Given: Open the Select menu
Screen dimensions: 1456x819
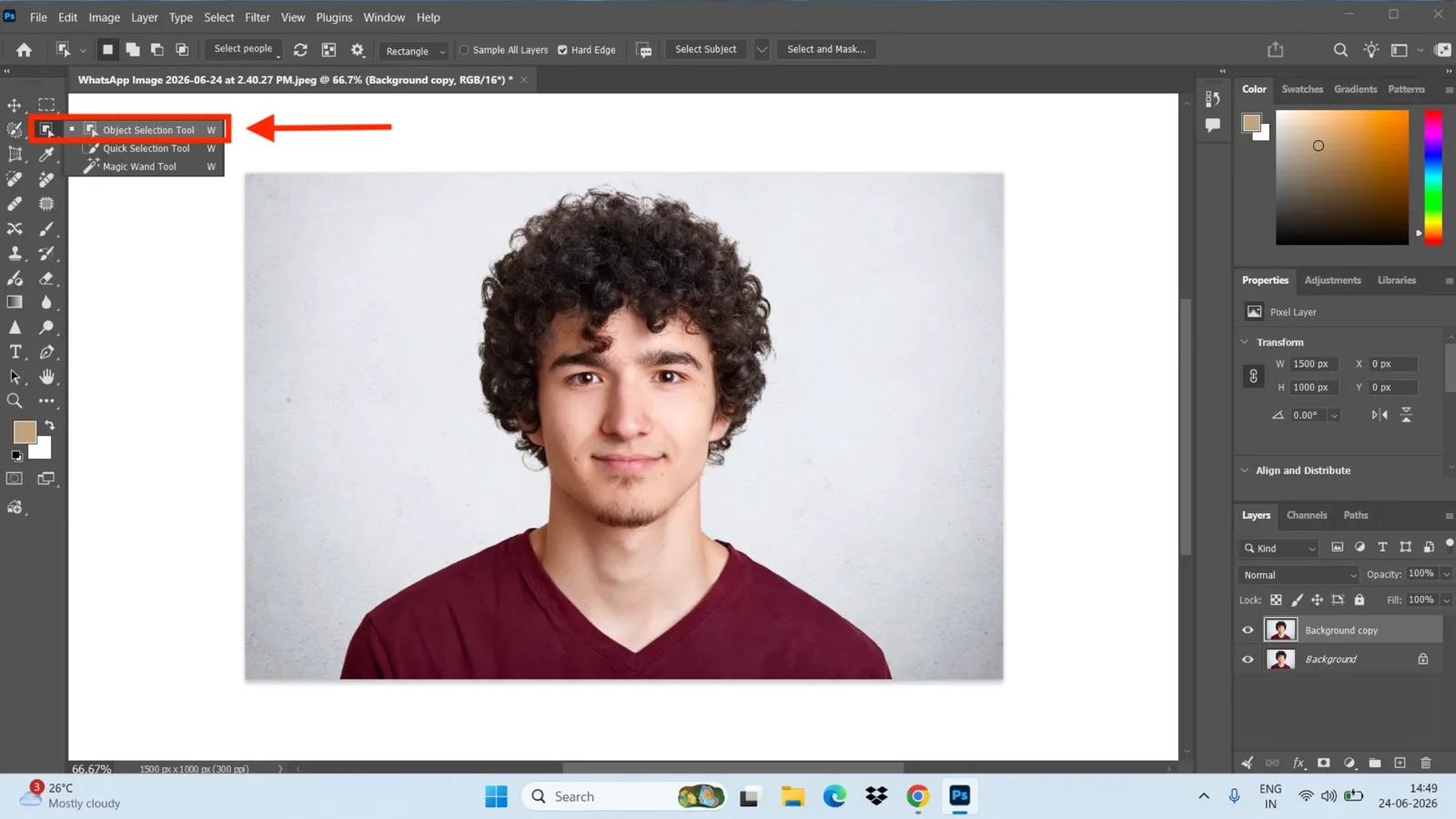Looking at the screenshot, I should click(x=219, y=17).
